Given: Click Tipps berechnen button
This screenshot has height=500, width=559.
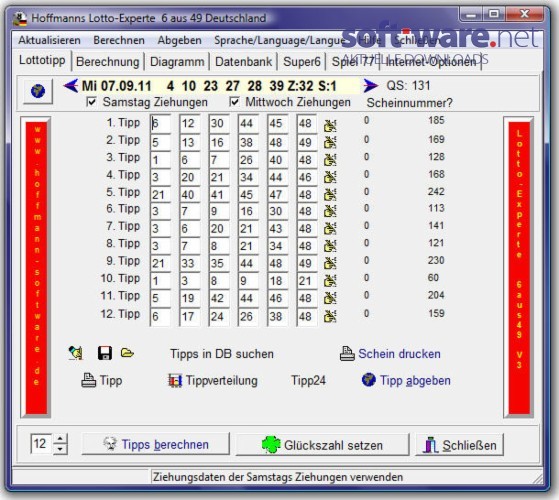Looking at the screenshot, I should tap(155, 444).
